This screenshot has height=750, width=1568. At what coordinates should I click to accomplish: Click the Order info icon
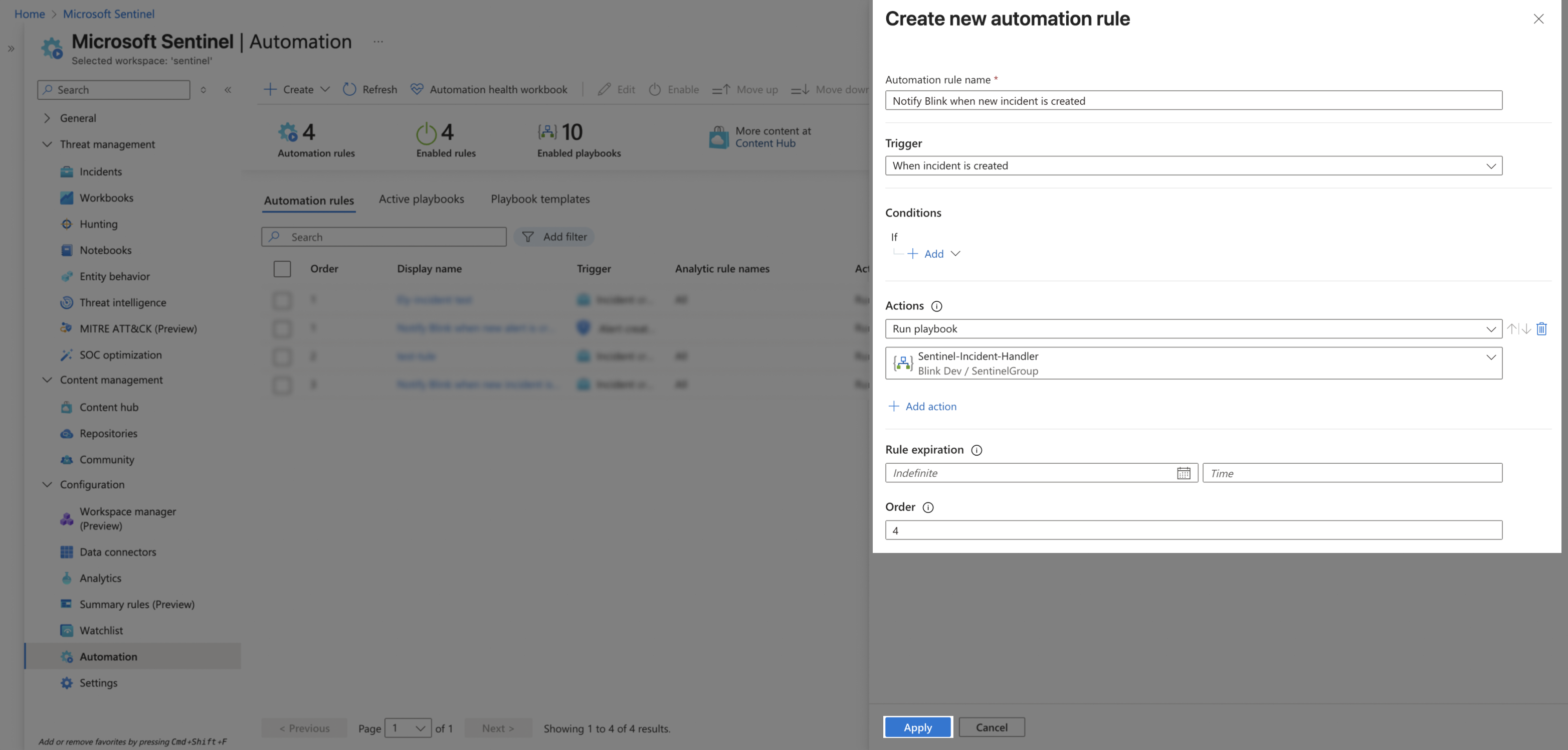coord(928,507)
